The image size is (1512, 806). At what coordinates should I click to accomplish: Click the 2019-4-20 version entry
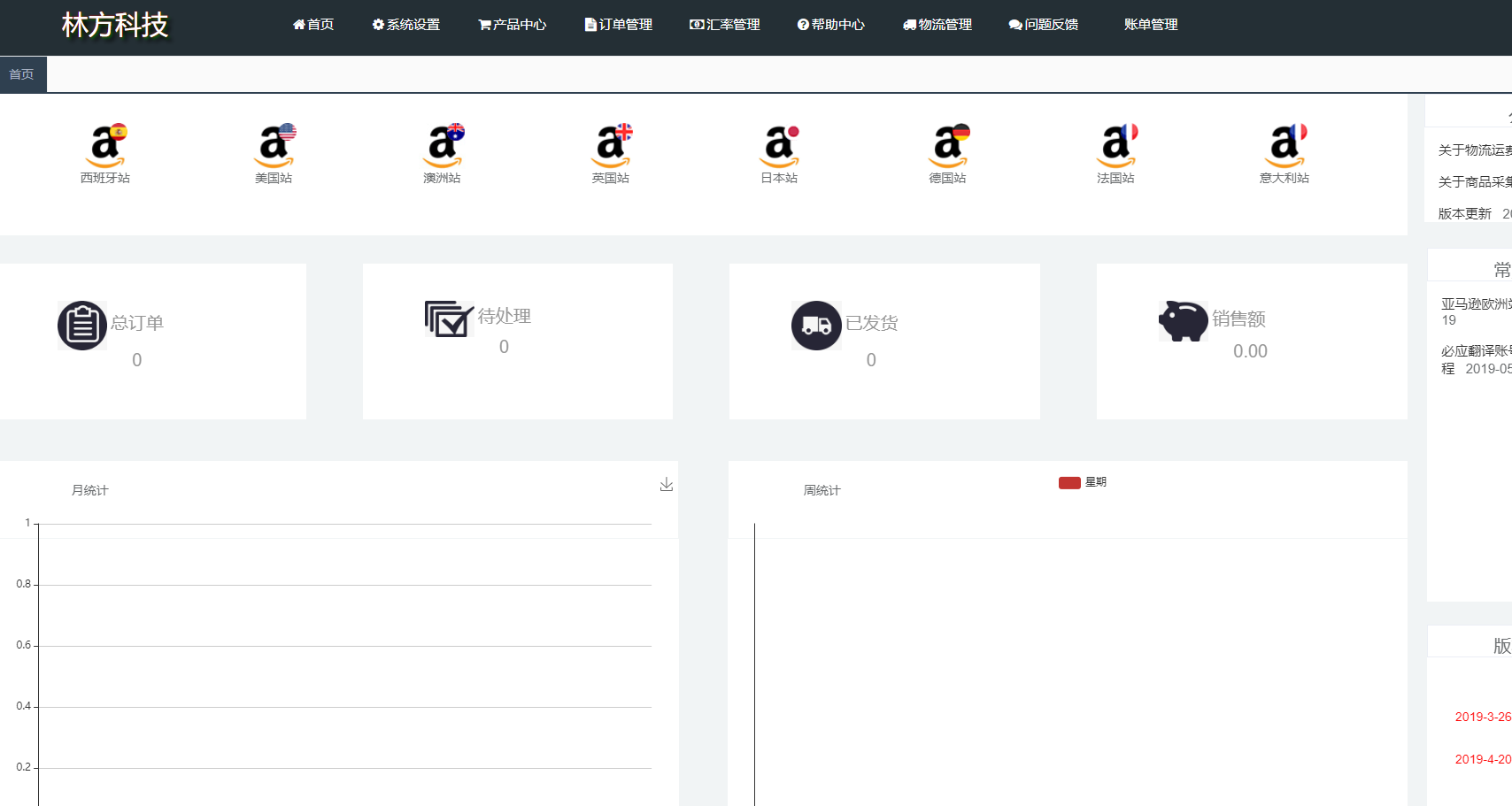pos(1483,760)
